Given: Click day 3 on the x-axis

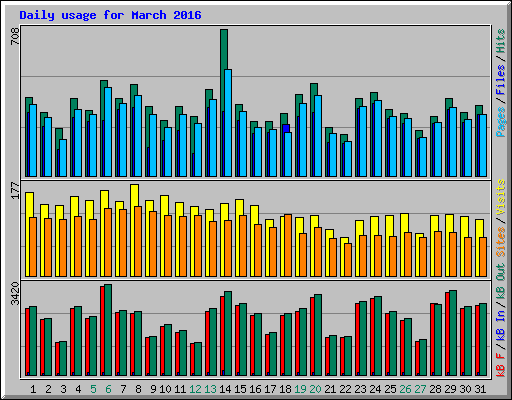Looking at the screenshot, I should [x=63, y=389].
